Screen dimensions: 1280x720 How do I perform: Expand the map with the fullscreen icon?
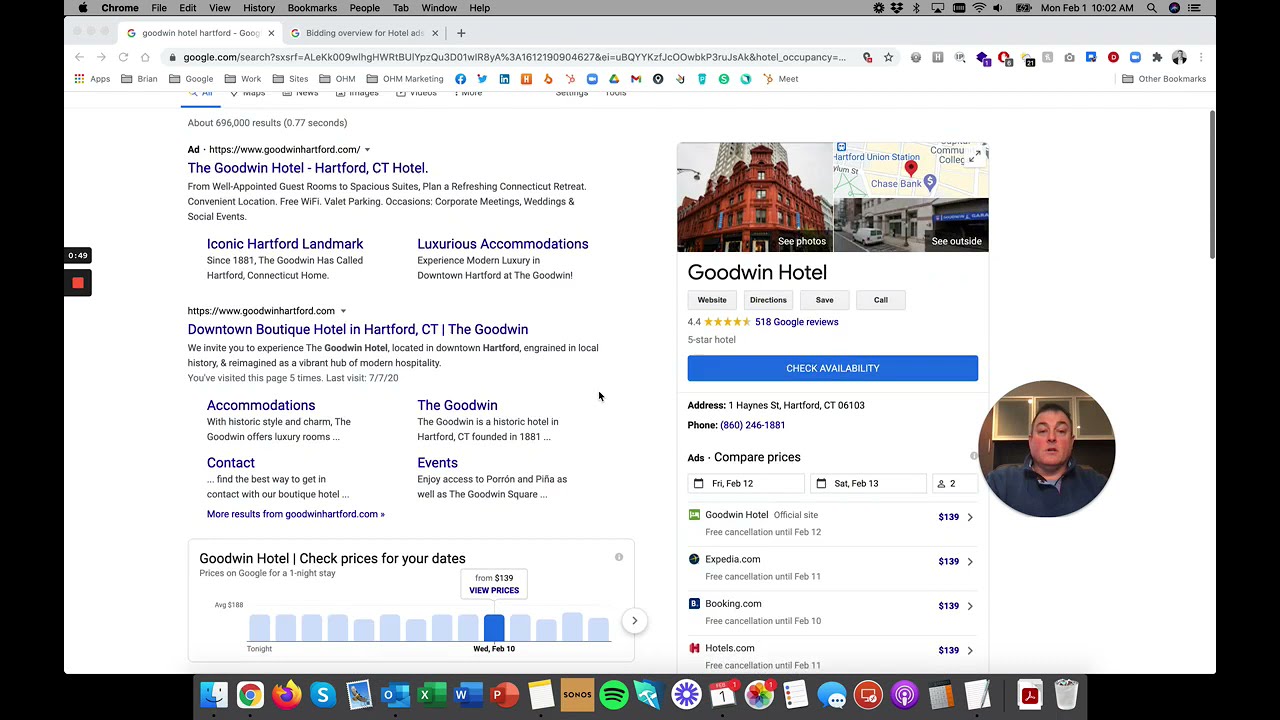(975, 156)
